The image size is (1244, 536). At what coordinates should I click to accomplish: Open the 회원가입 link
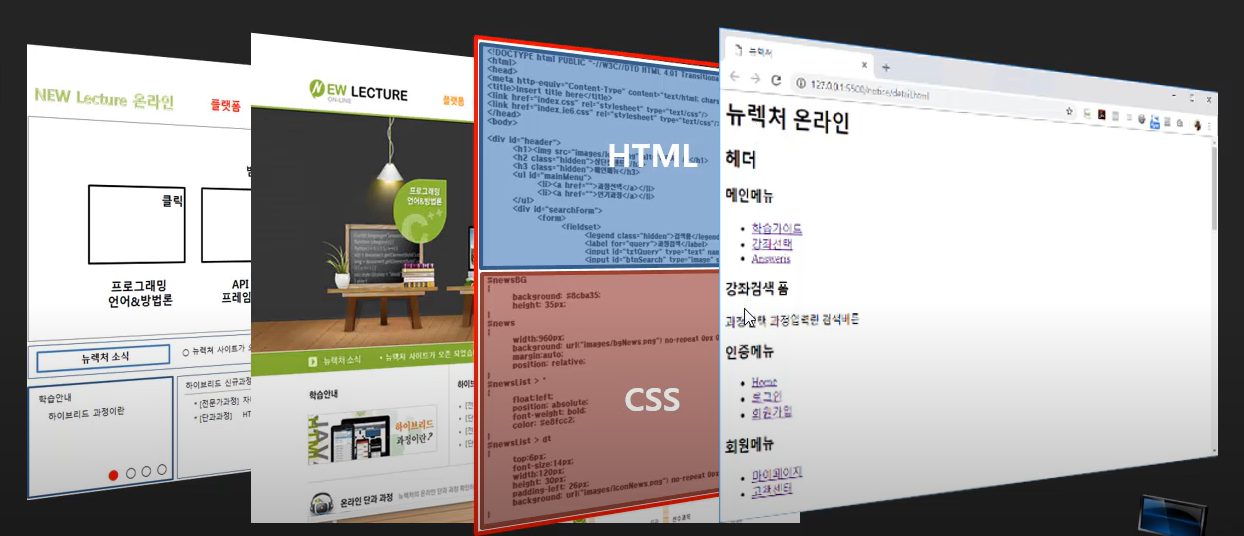[x=772, y=411]
